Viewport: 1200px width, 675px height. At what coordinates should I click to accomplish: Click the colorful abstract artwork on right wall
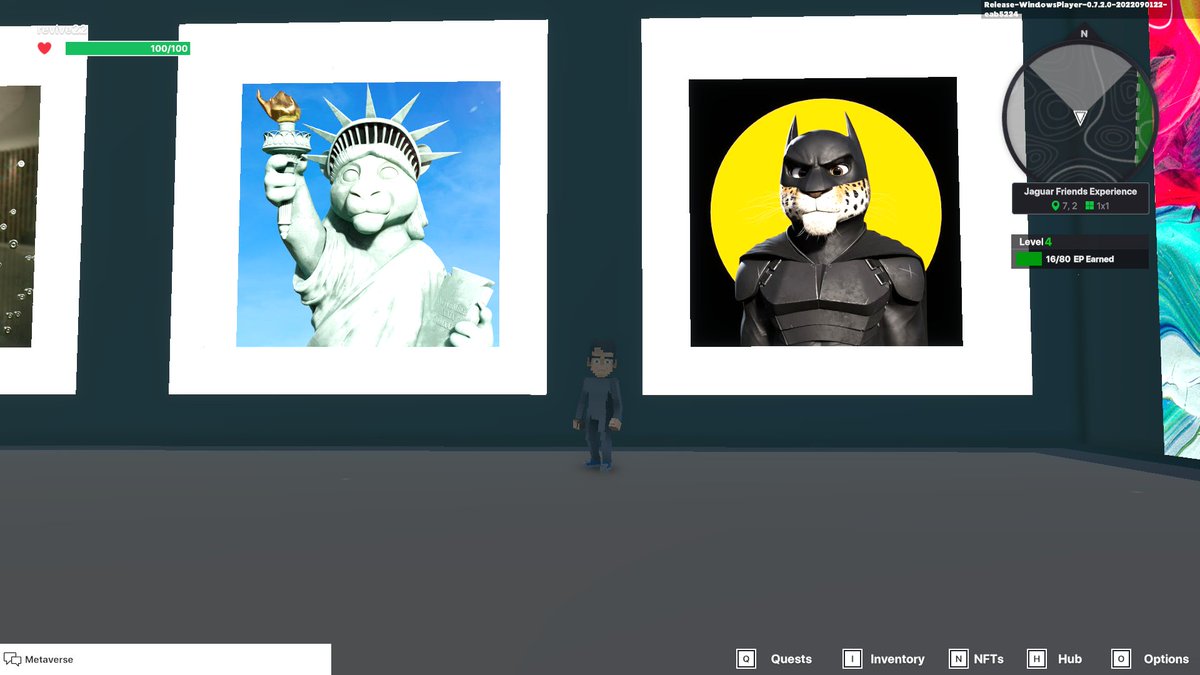coord(1178,230)
